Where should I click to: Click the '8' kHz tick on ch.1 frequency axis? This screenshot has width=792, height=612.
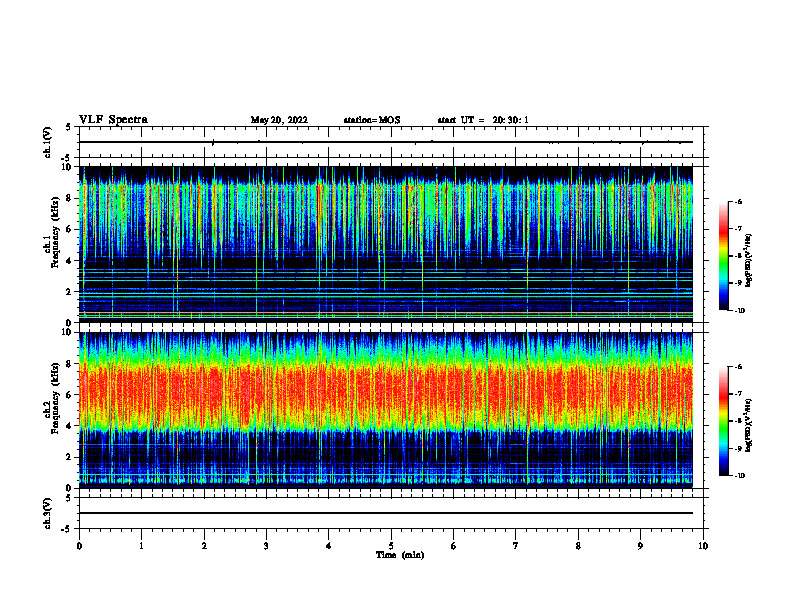pyautogui.click(x=70, y=198)
